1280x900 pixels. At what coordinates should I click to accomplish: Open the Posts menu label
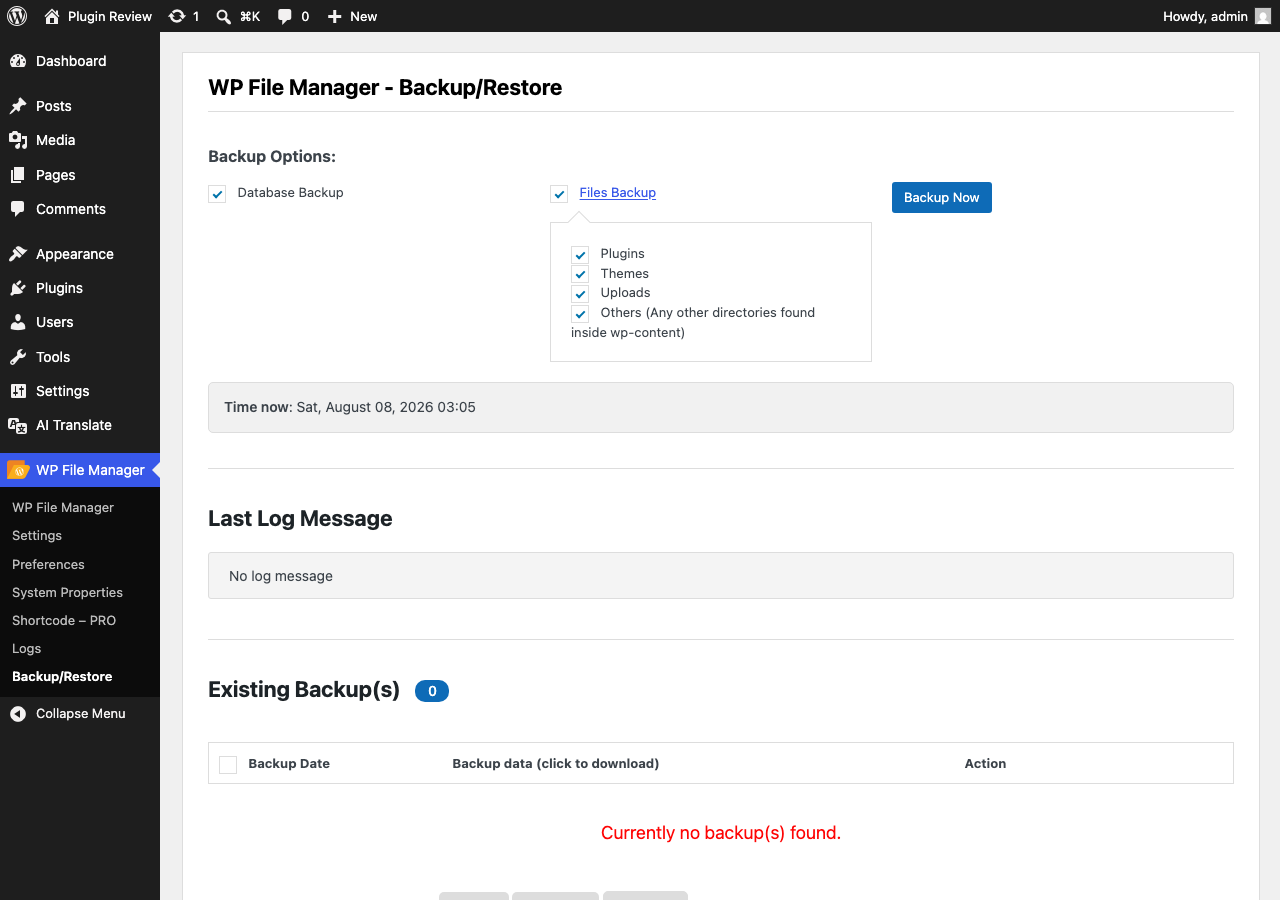54,106
